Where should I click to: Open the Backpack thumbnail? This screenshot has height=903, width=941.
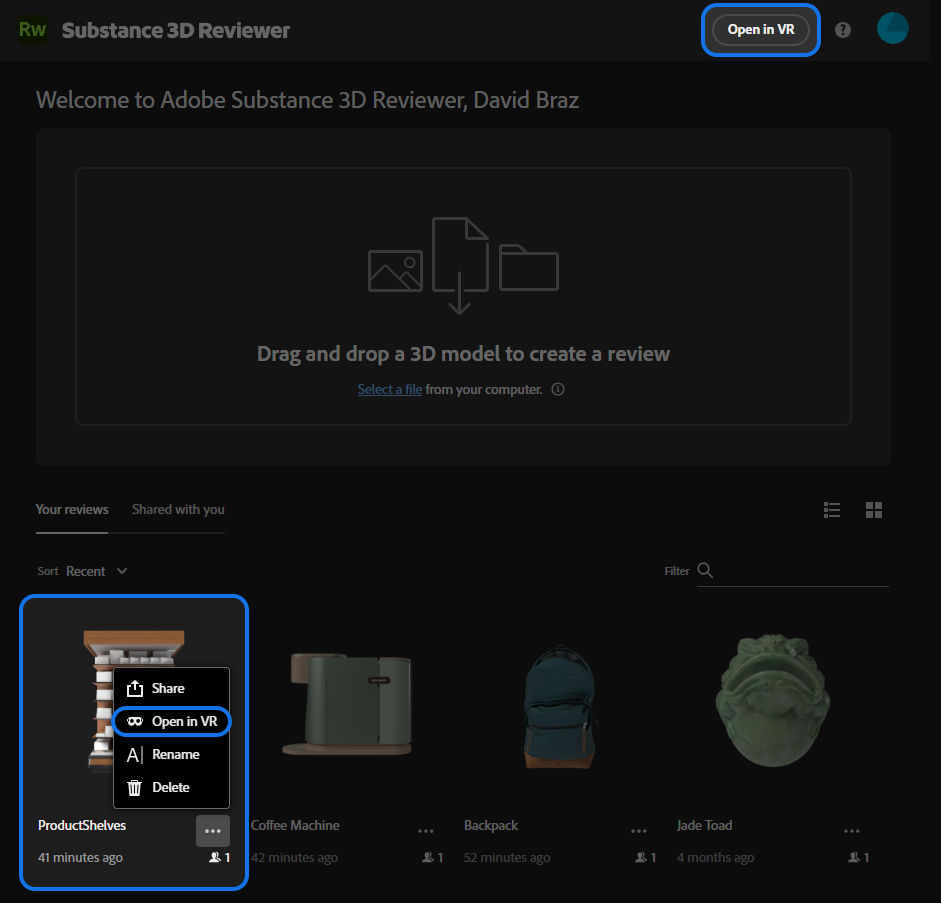pos(560,707)
